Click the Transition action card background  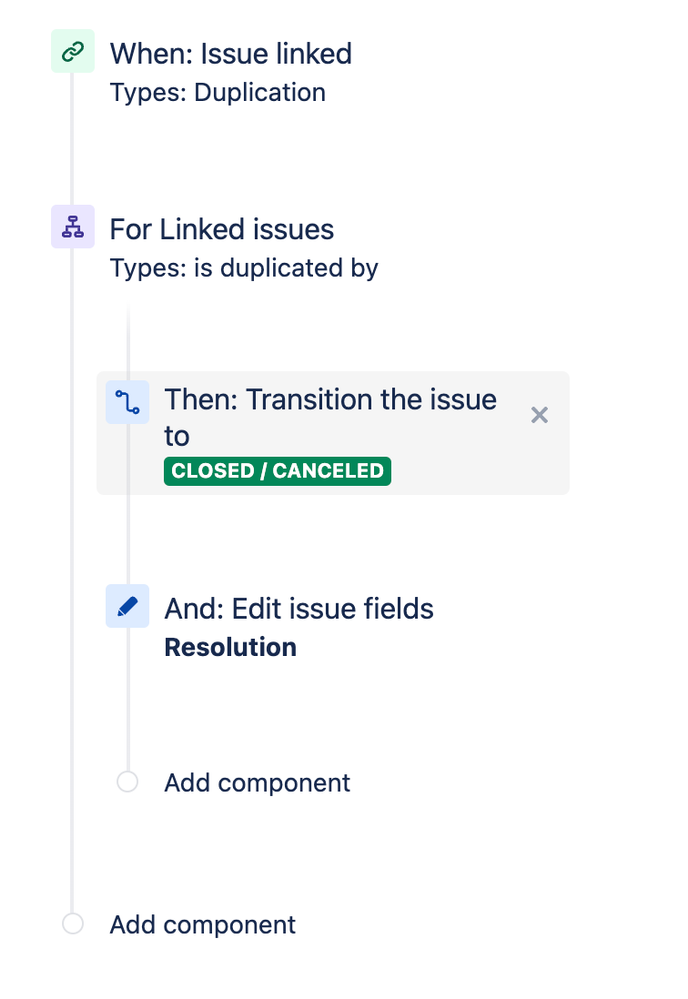(333, 433)
